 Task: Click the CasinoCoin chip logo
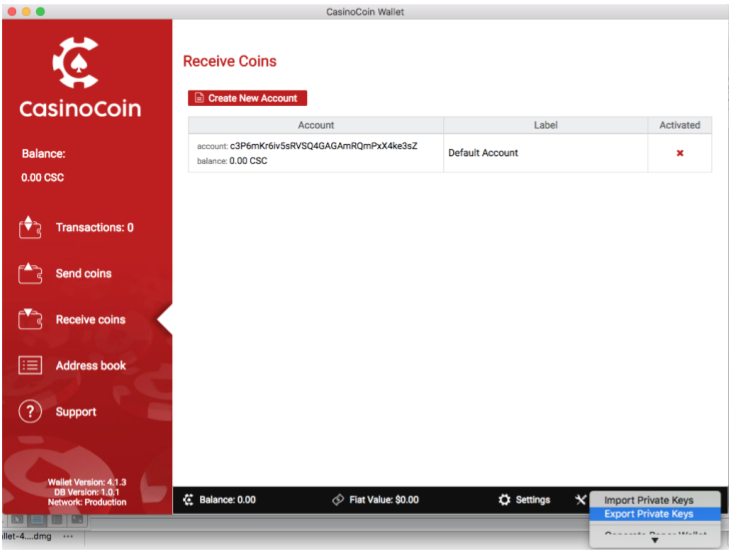[x=76, y=62]
